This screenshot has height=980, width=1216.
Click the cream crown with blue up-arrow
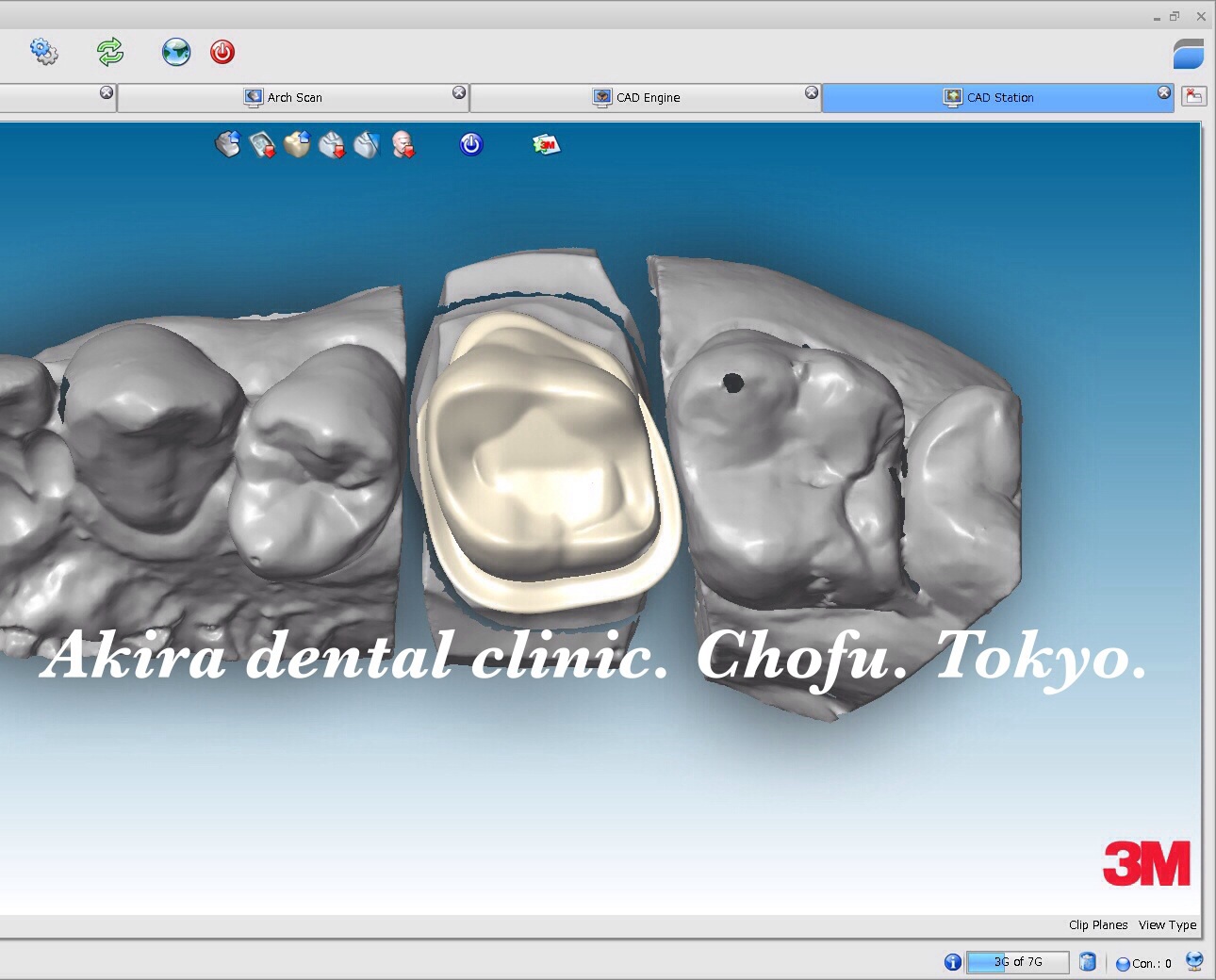pyautogui.click(x=297, y=144)
